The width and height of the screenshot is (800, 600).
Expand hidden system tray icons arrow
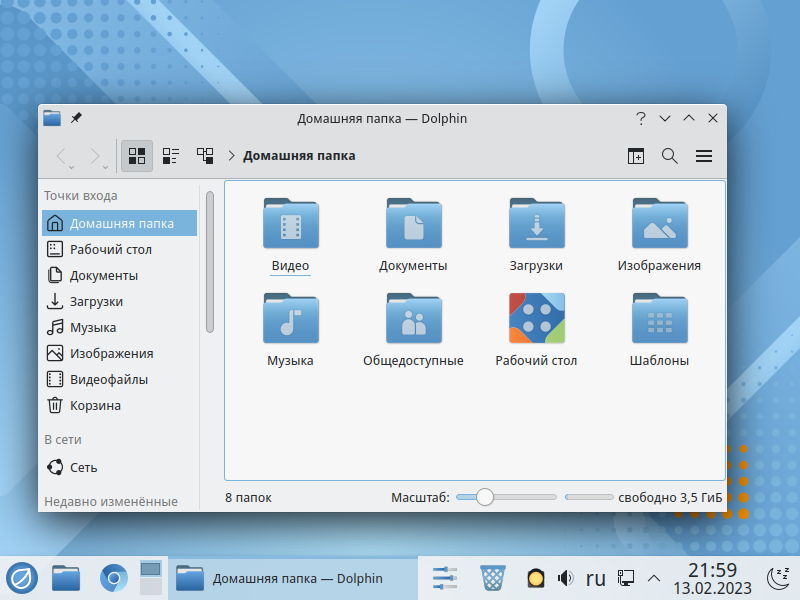tap(654, 578)
